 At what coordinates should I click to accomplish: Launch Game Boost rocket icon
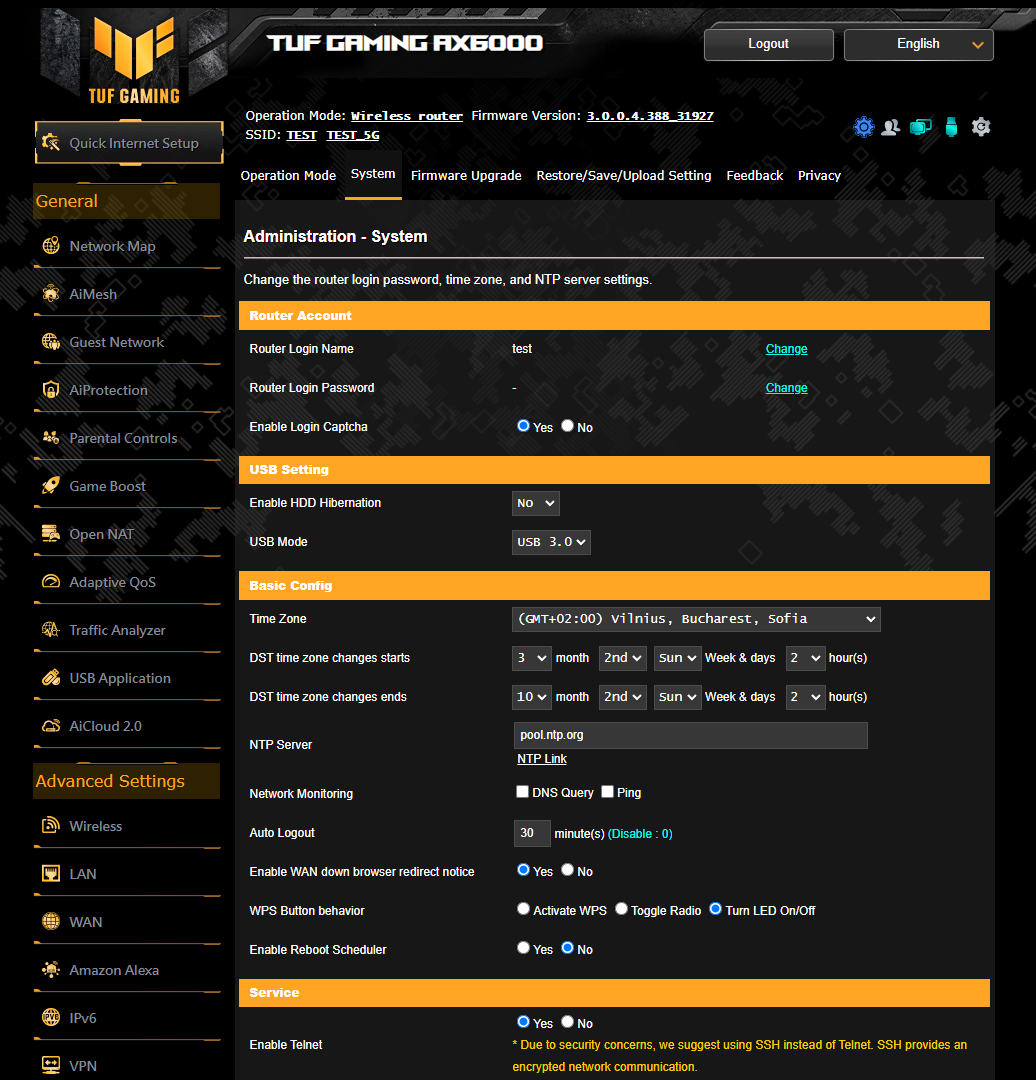click(x=51, y=486)
